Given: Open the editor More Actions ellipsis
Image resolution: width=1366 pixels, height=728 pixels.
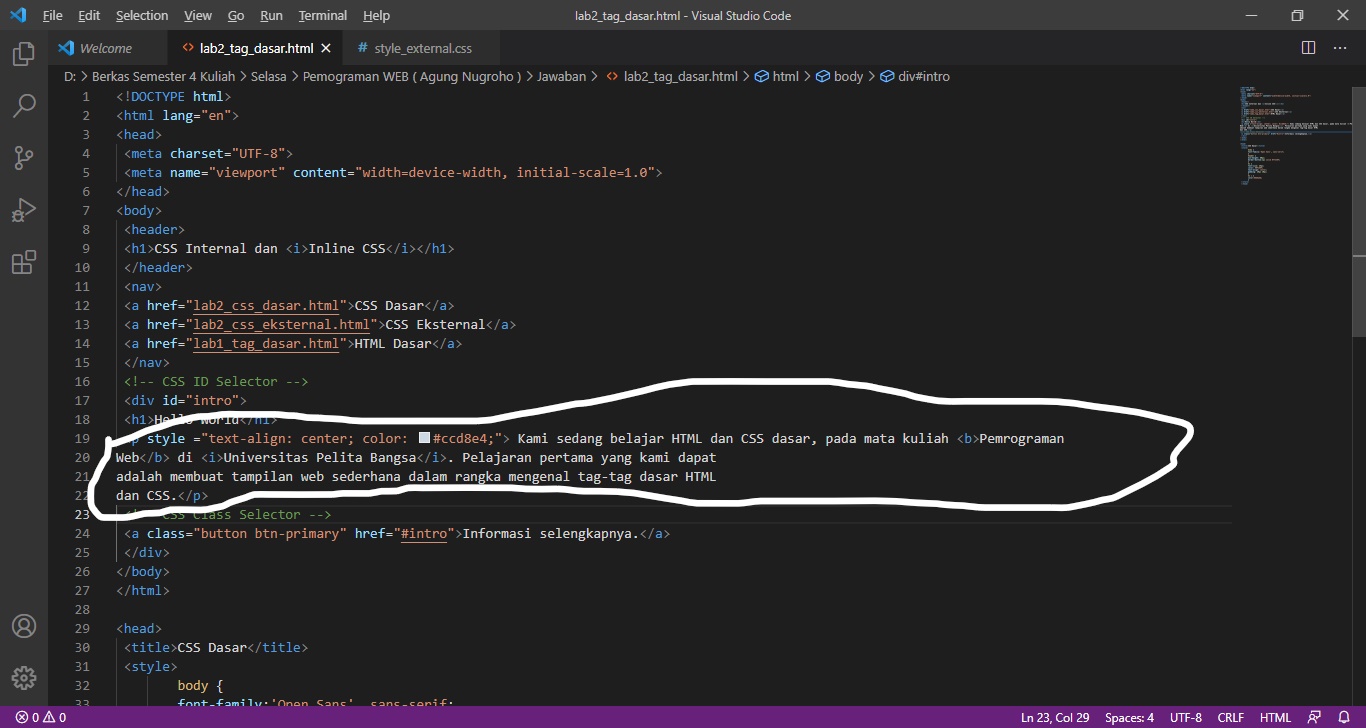Looking at the screenshot, I should tap(1340, 47).
